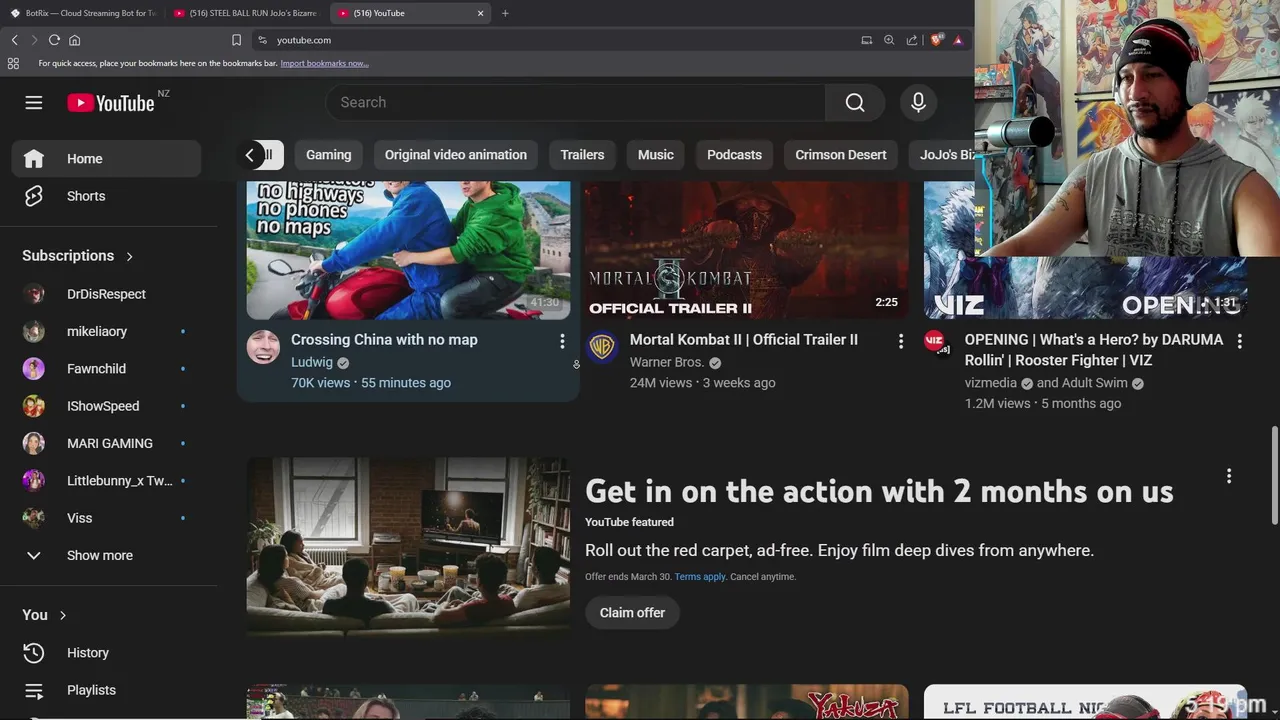
Task: Open the VIZ Rooster Fighter thumbnail
Action: click(1085, 288)
